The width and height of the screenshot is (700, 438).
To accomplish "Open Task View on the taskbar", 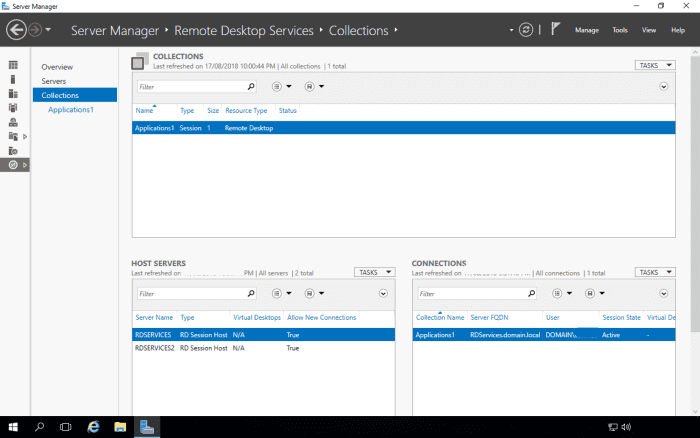I will click(x=66, y=427).
